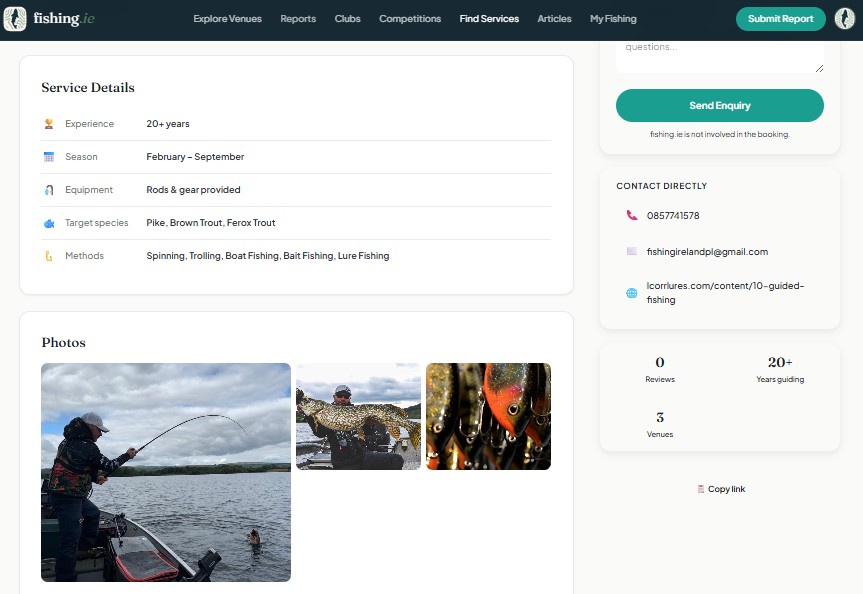This screenshot has width=863, height=594.
Task: Select the Season calendar icon
Action: pos(49,156)
